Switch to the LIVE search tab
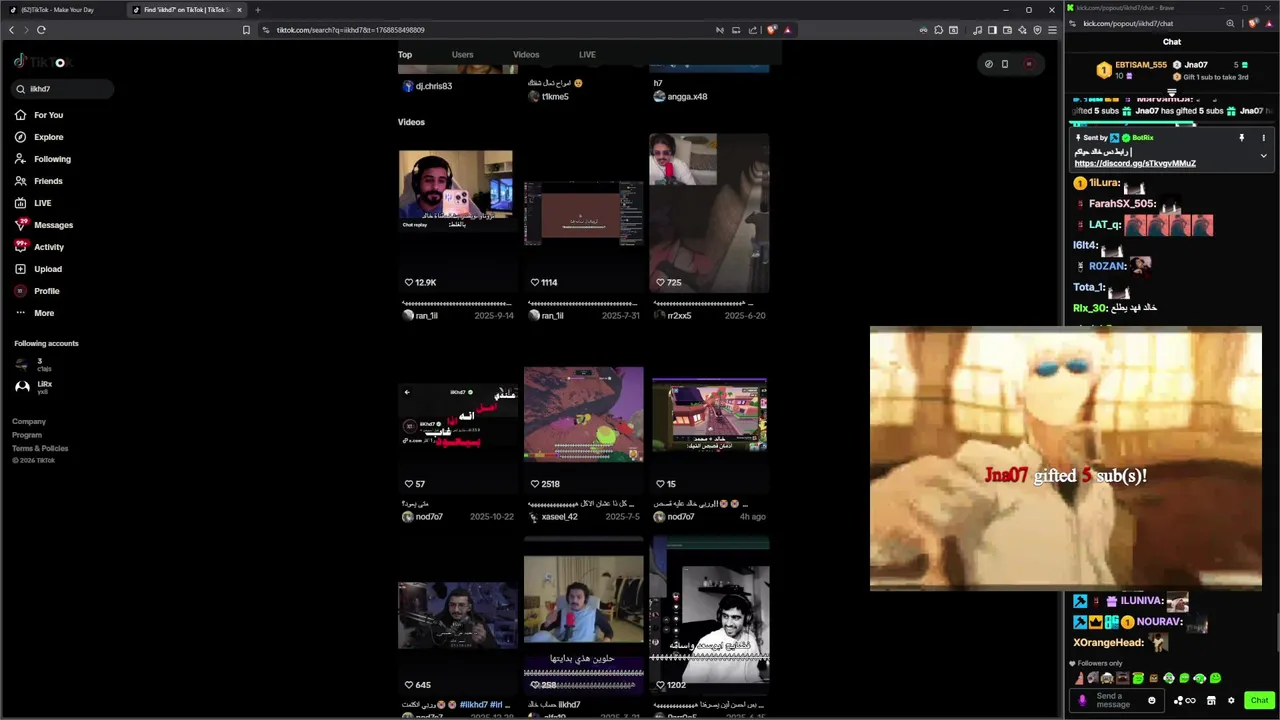The width and height of the screenshot is (1280, 720). click(587, 55)
